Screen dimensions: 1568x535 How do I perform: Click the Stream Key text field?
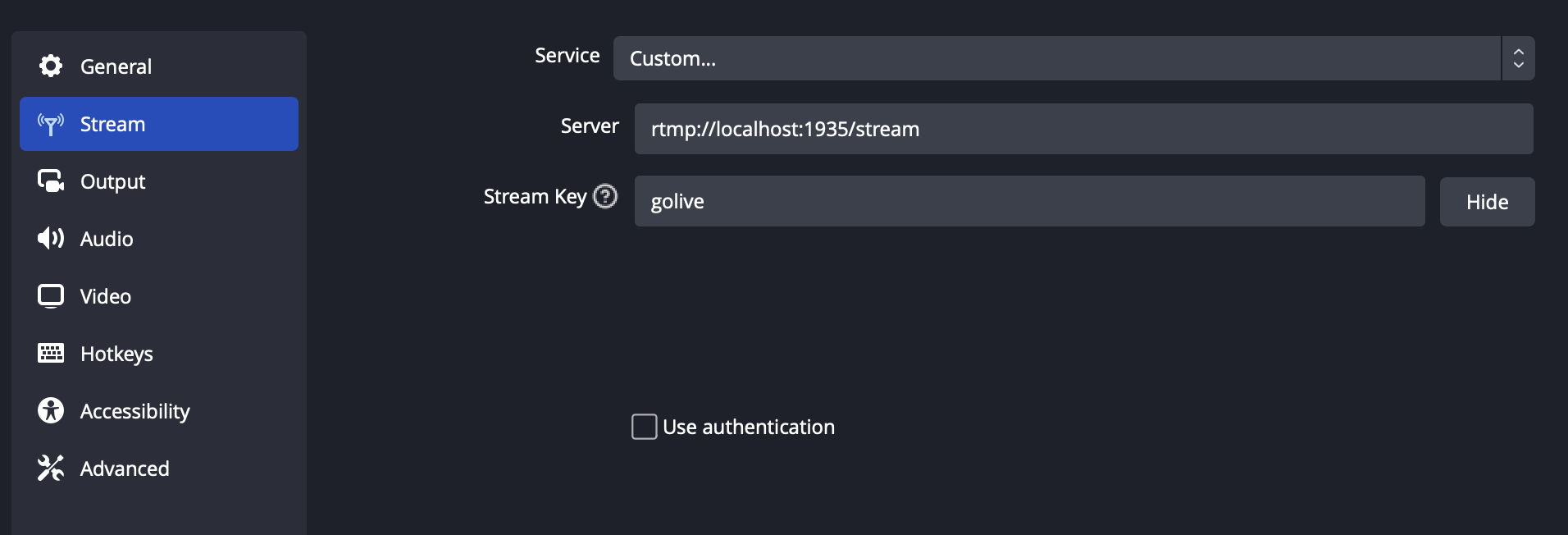[1029, 201]
